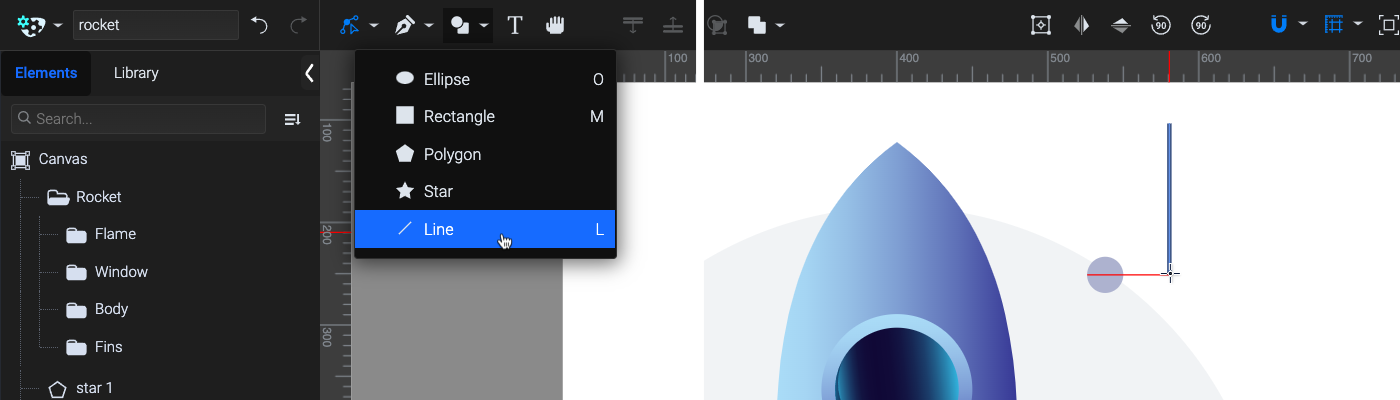Rotate 90 degrees clockwise
1400x400 pixels.
(1202, 25)
